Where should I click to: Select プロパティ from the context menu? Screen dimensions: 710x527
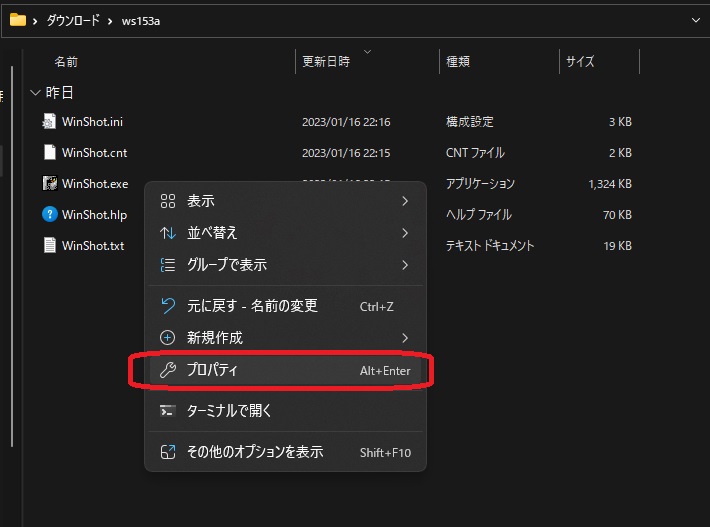click(x=285, y=370)
